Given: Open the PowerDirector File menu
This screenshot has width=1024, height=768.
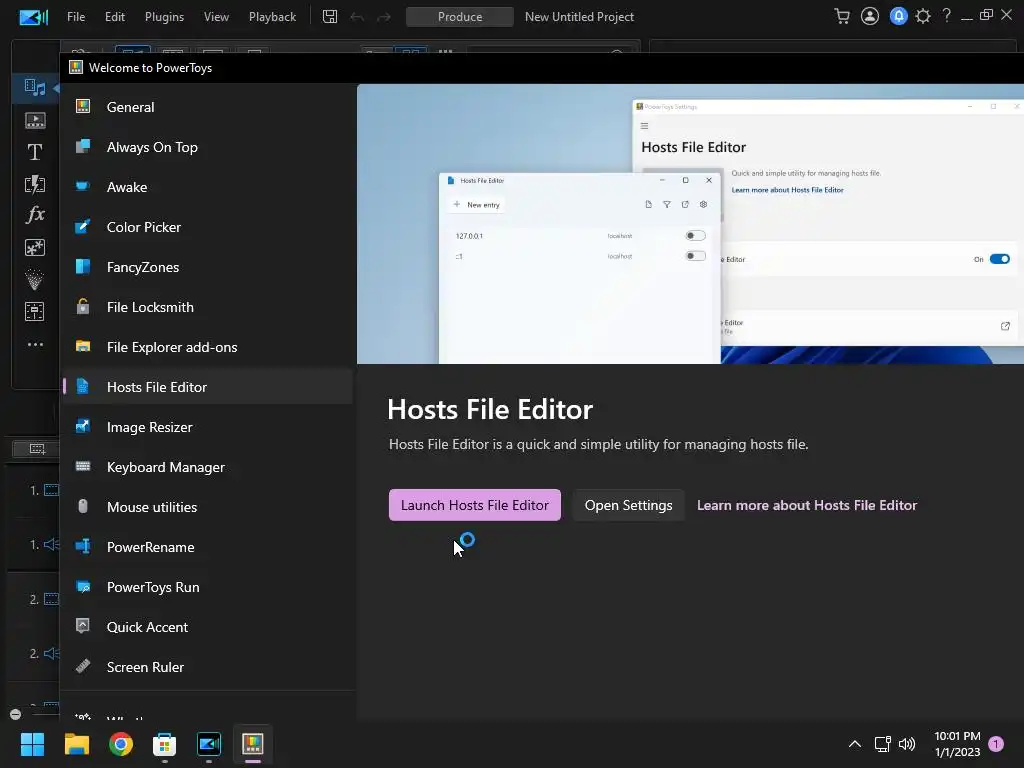Looking at the screenshot, I should [76, 17].
